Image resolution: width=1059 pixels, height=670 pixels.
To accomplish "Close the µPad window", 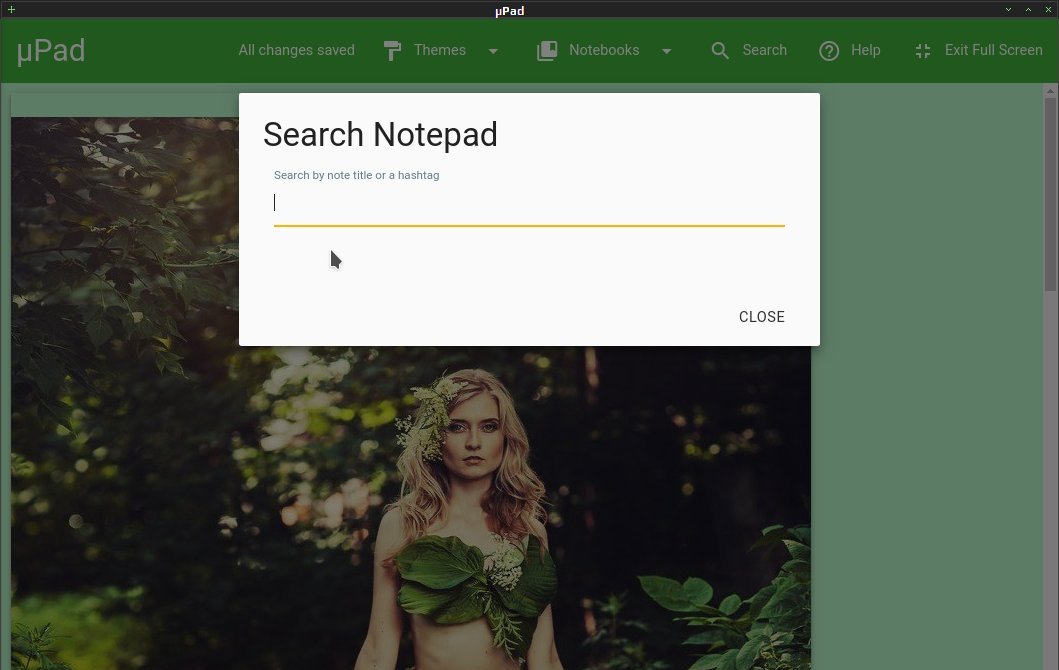I will (x=1048, y=9).
